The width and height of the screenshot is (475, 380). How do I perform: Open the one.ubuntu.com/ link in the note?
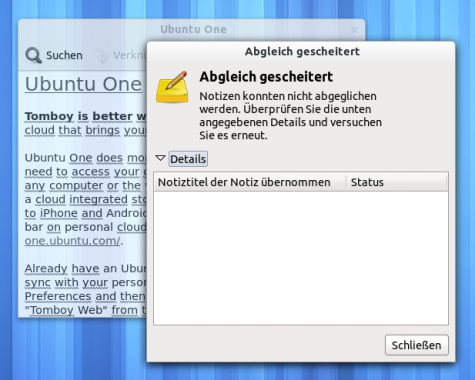(72, 241)
